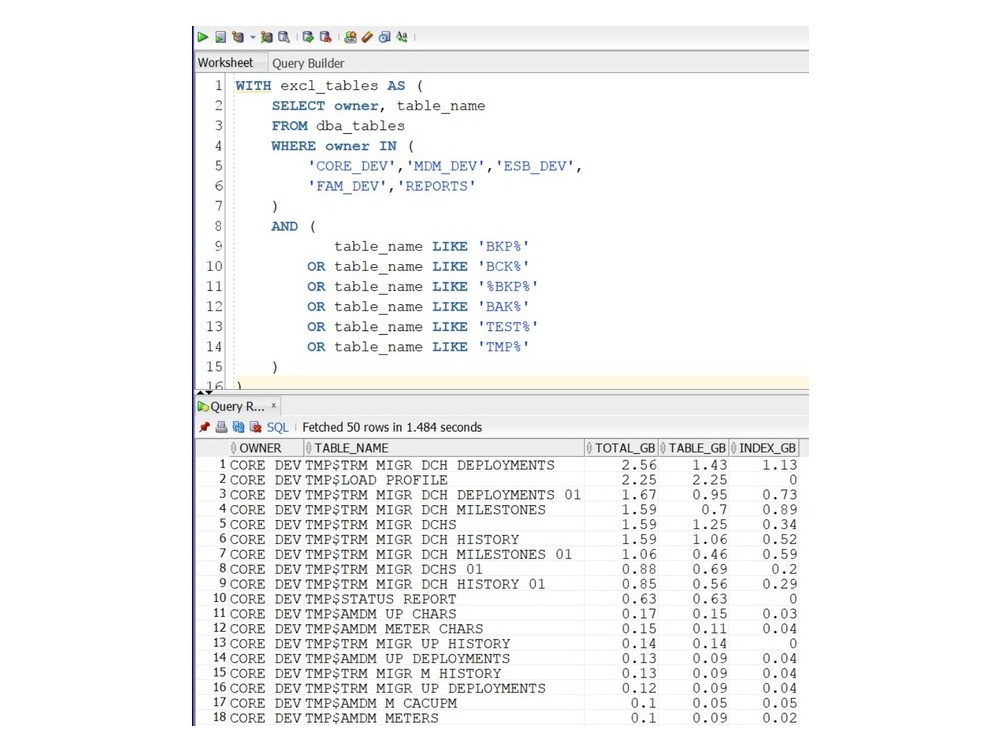The image size is (1000, 750).
Task: Click the Commit icon
Action: point(308,37)
